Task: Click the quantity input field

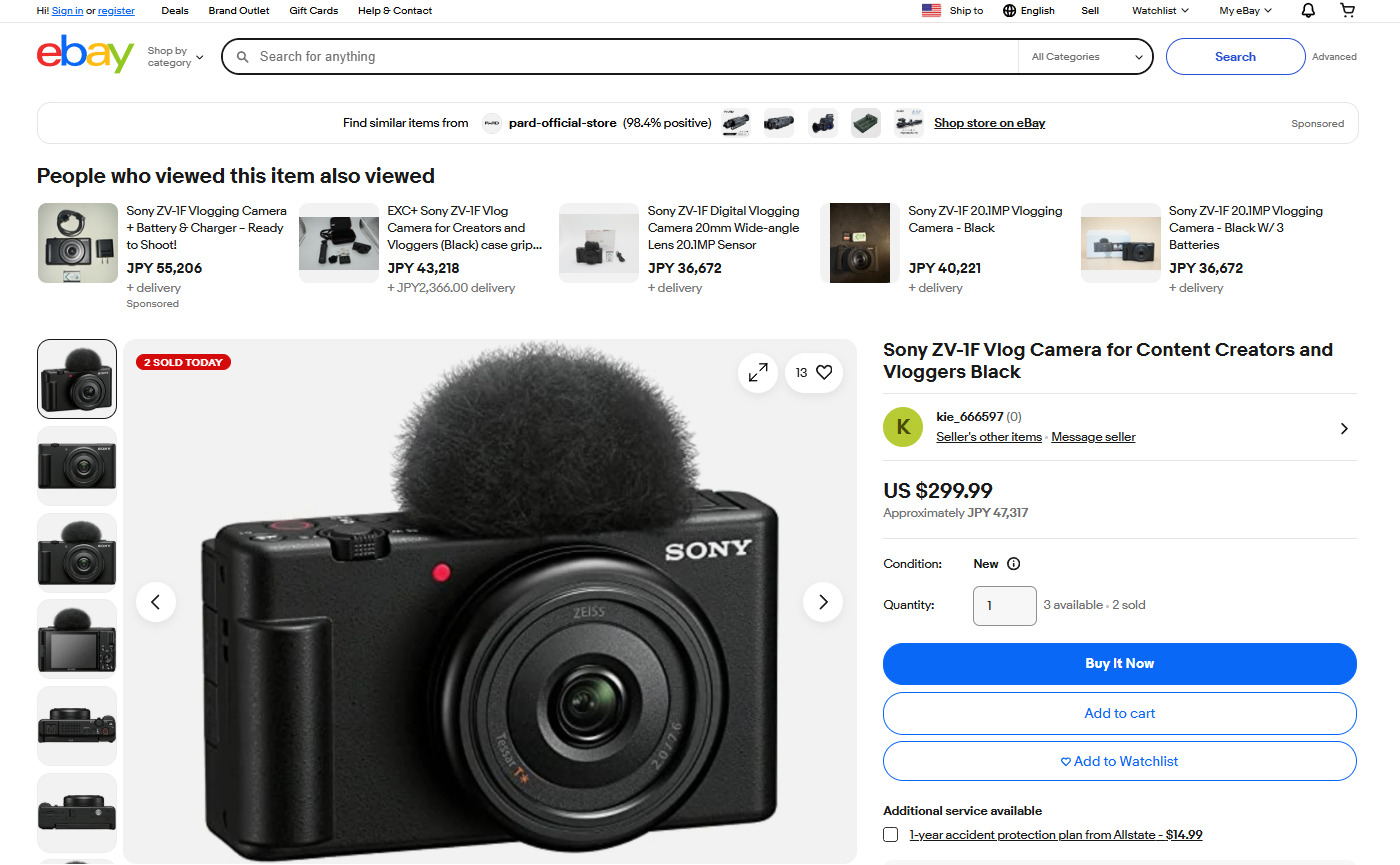Action: (x=1004, y=605)
